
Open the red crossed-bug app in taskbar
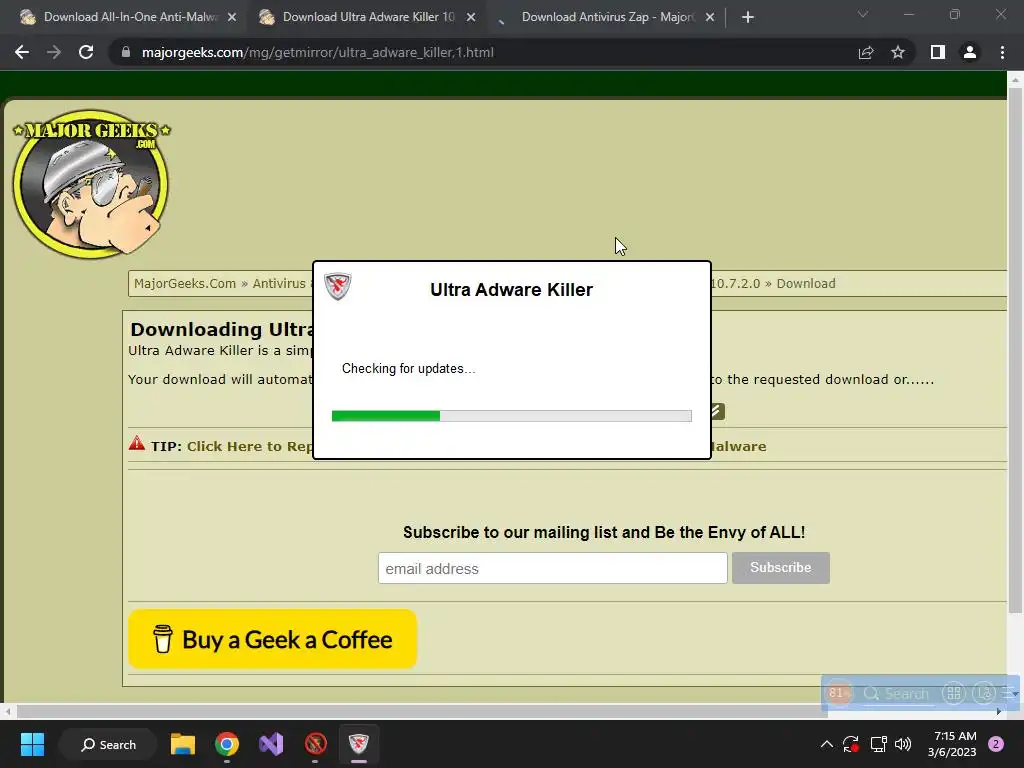click(x=315, y=744)
